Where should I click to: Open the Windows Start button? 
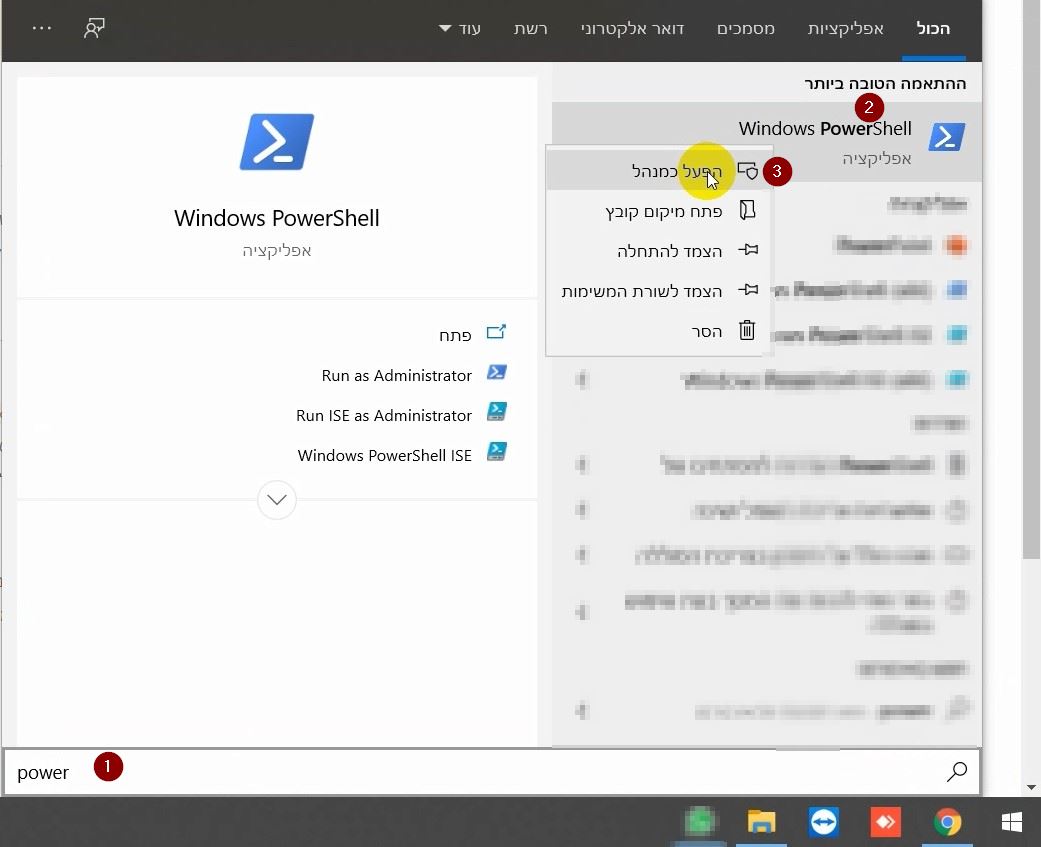coord(1012,822)
